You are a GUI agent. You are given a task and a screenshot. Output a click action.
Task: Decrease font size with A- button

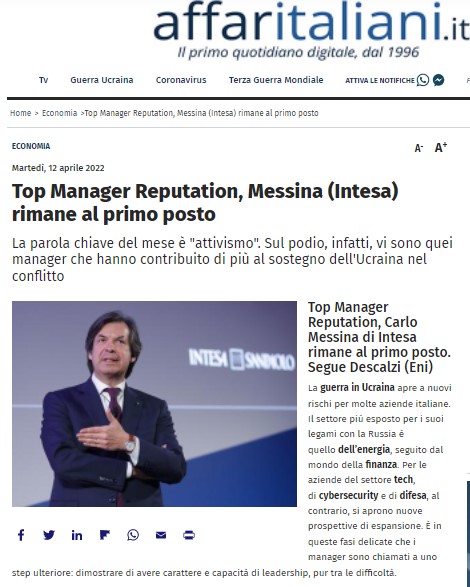point(419,148)
